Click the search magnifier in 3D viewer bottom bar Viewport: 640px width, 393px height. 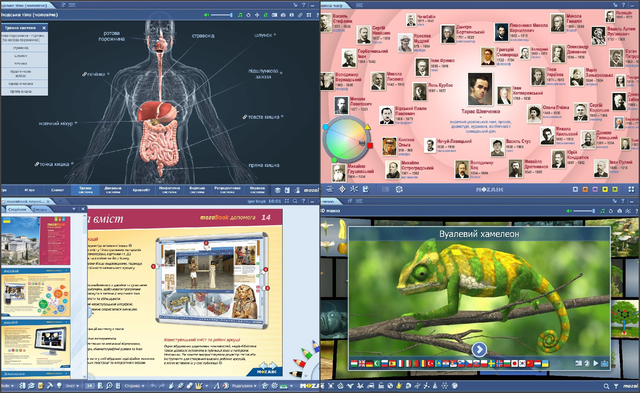pos(607,386)
